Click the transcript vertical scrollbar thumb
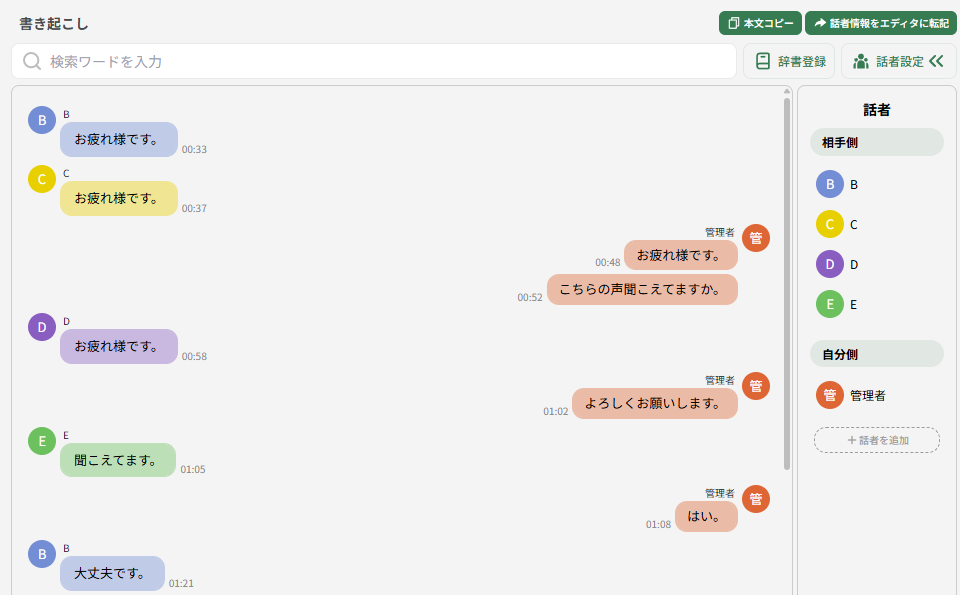Screen dimensions: 960x595 (787, 283)
